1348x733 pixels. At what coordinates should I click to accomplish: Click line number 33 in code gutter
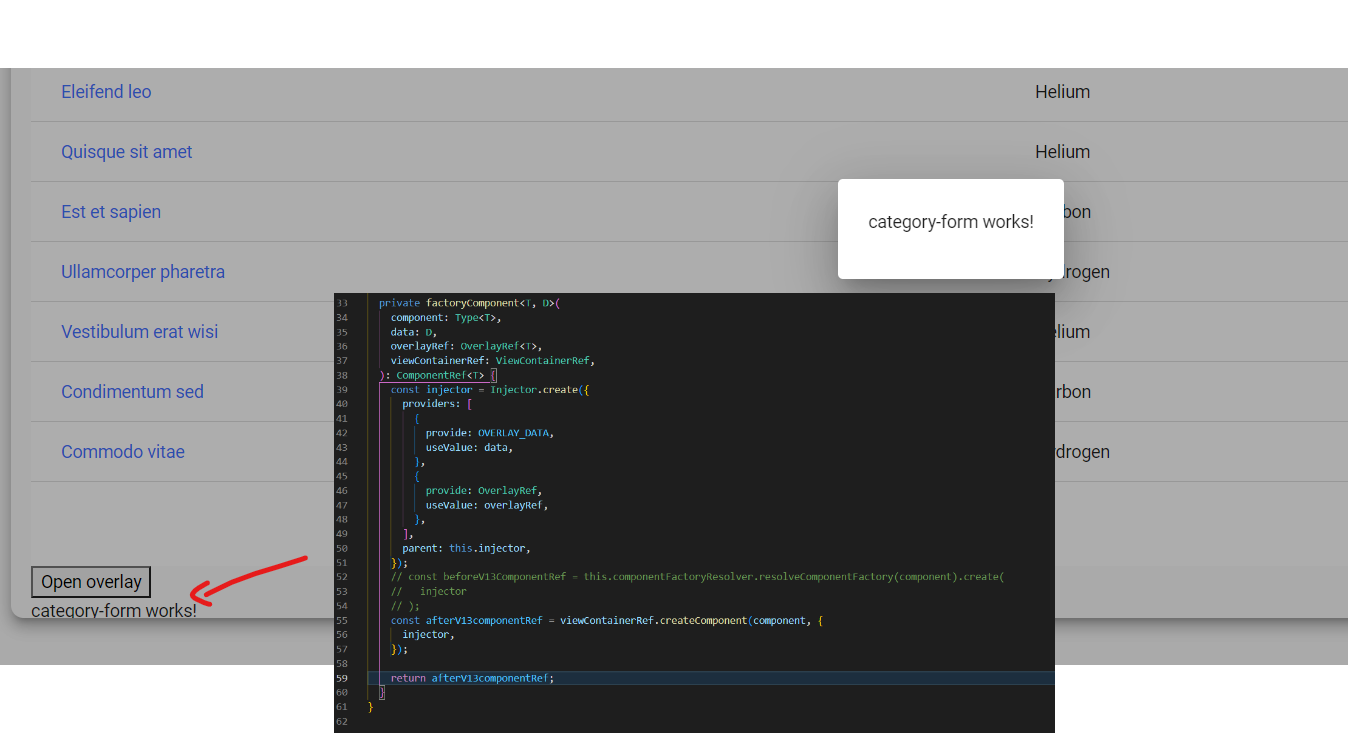click(342, 303)
